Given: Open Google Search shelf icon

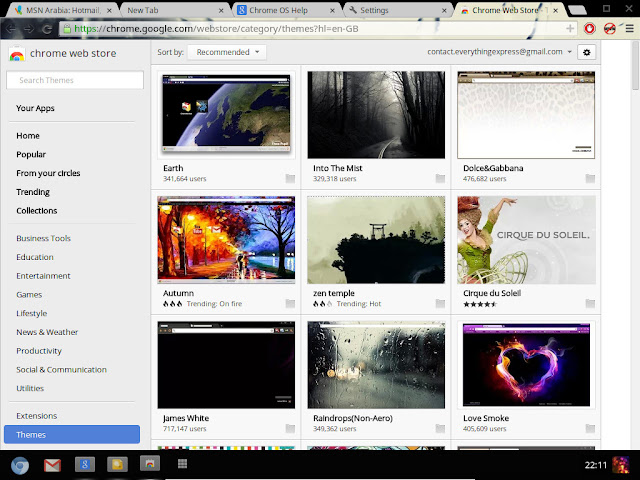Looking at the screenshot, I should tap(85, 464).
